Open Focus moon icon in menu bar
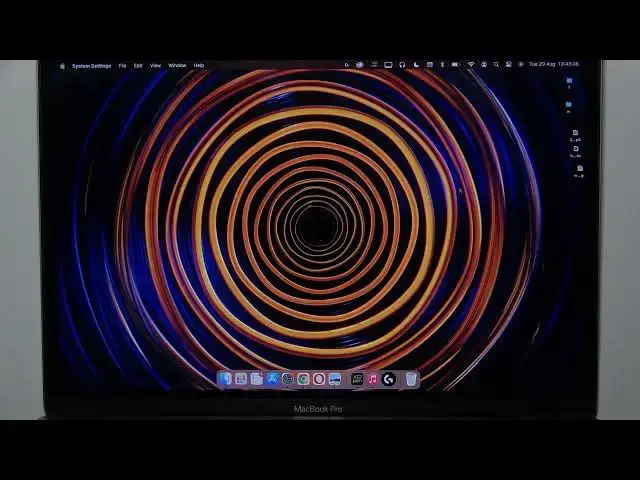This screenshot has width=640, height=480. tap(416, 64)
